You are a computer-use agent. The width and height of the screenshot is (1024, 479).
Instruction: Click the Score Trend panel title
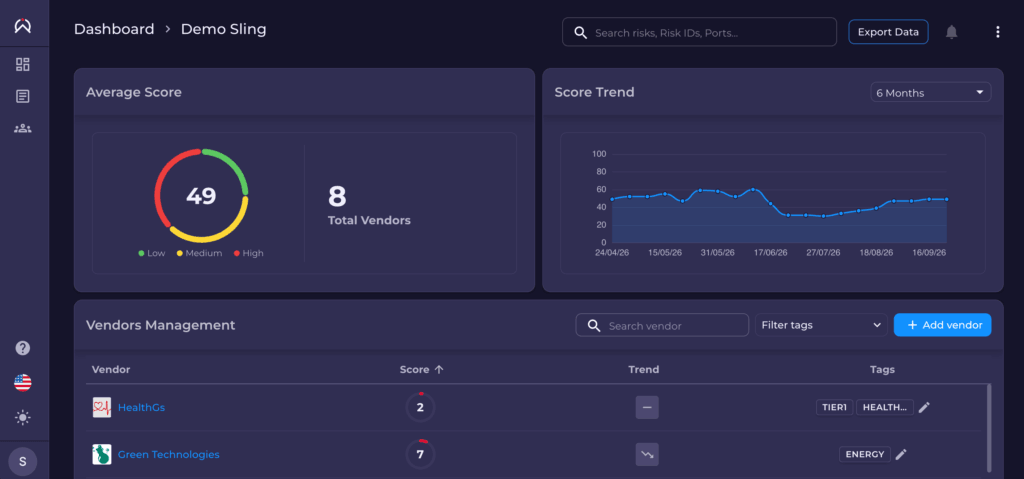pyautogui.click(x=594, y=92)
